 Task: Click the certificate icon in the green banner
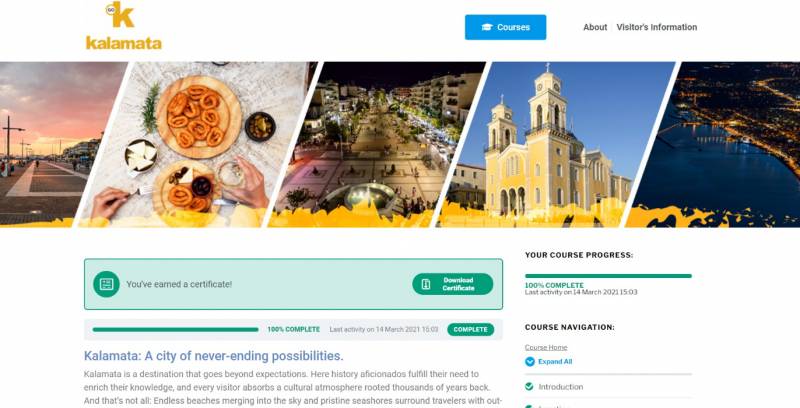[106, 284]
